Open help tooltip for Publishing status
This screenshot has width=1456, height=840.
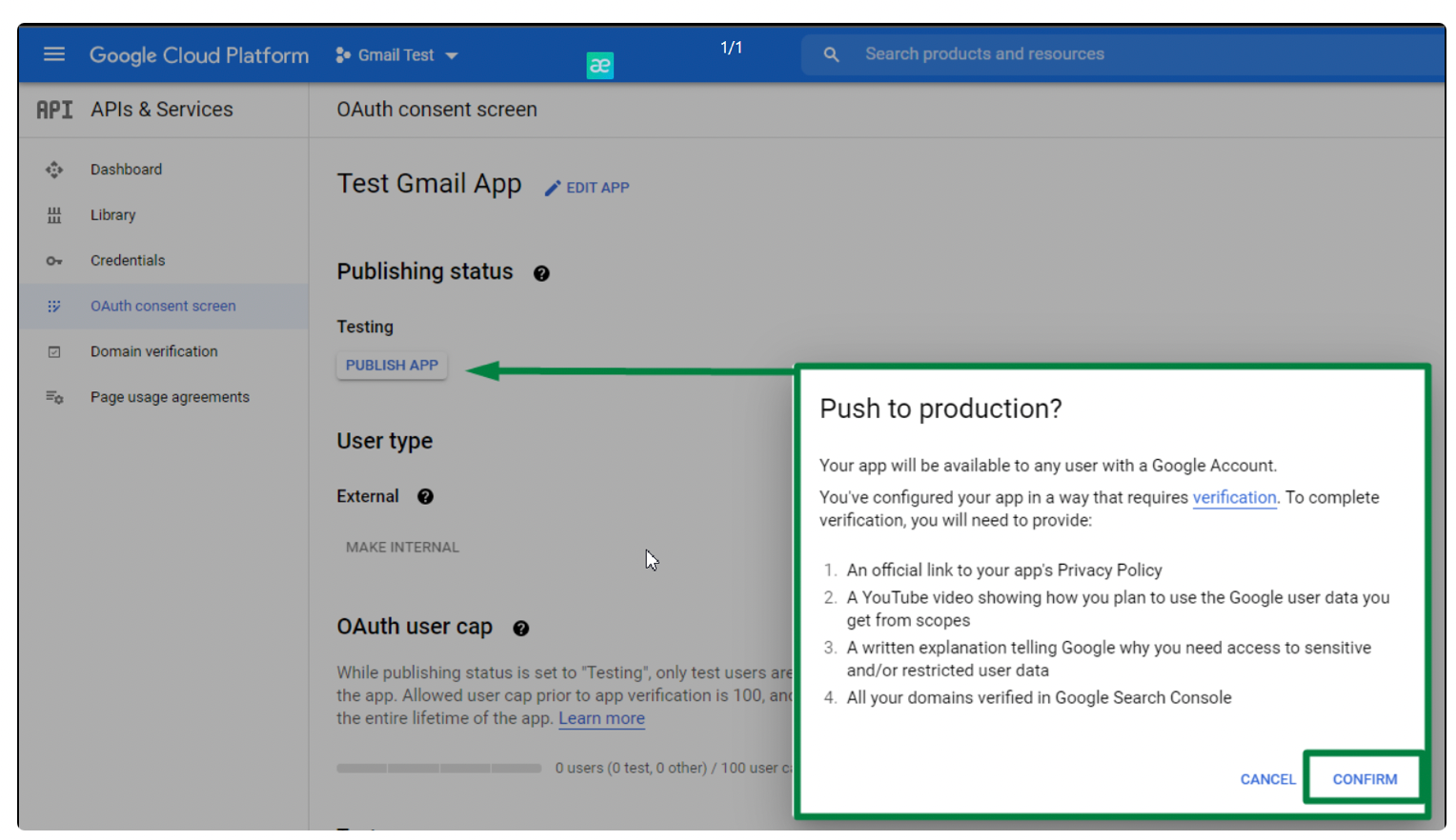[541, 273]
